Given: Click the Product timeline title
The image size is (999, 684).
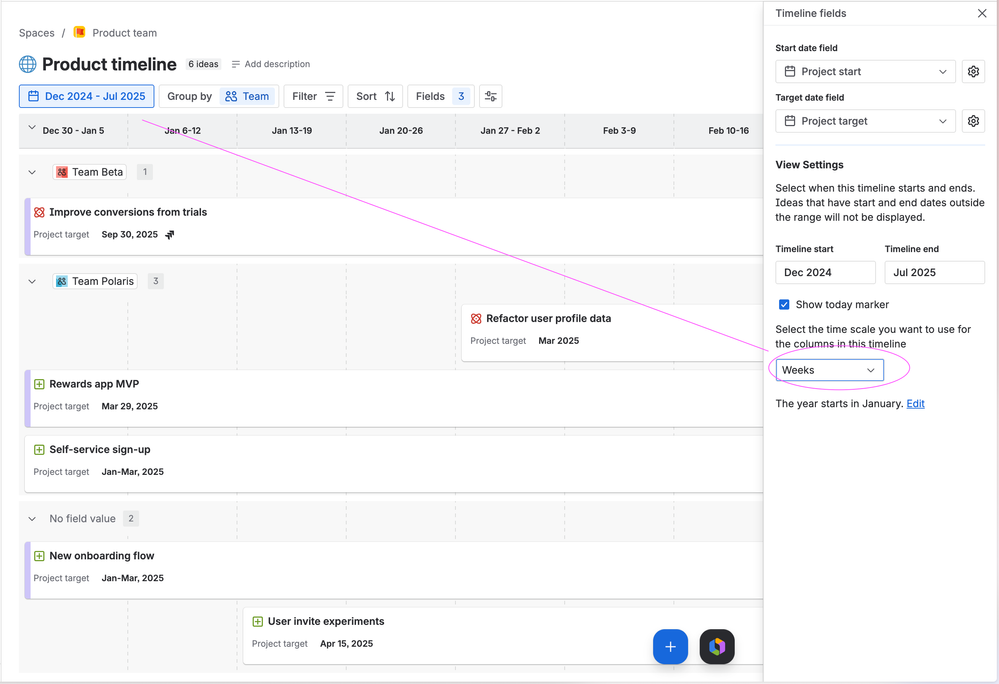Looking at the screenshot, I should (109, 64).
